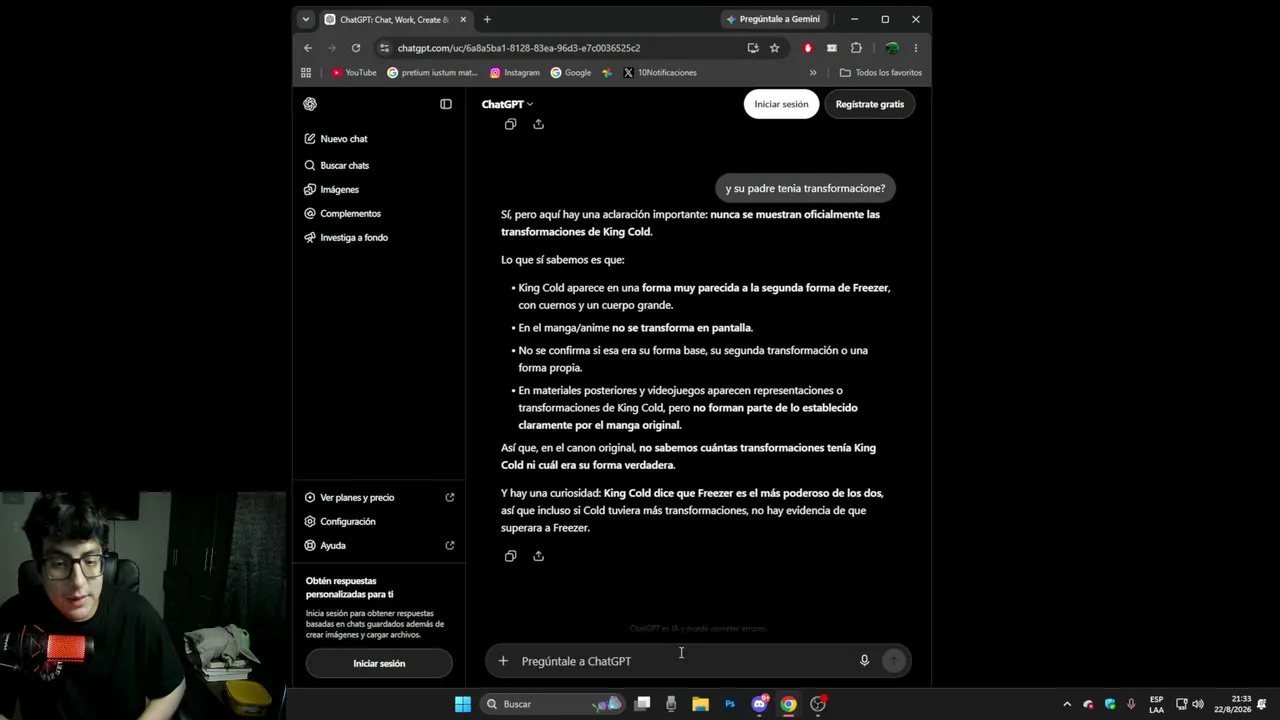Open Buscar chats in sidebar
Image resolution: width=1280 pixels, height=720 pixels.
[x=379, y=165]
